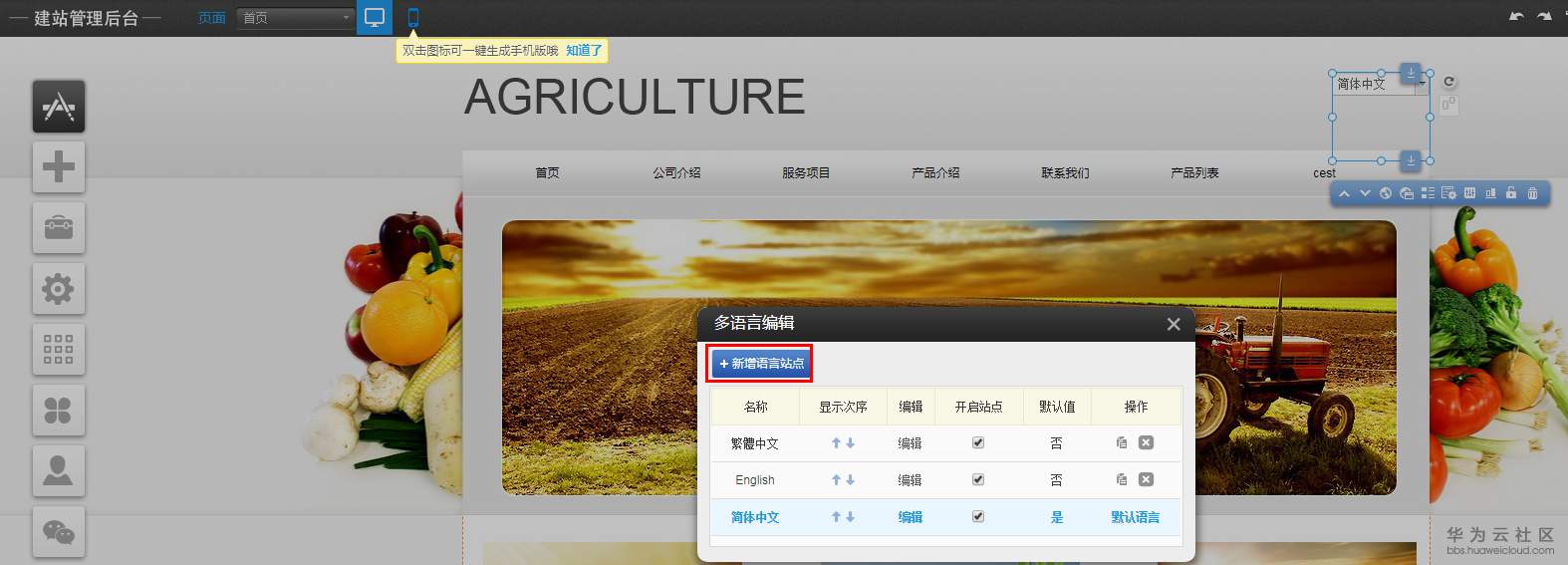Click the undo arrow in top bar
The image size is (1568, 565).
coord(1516,17)
